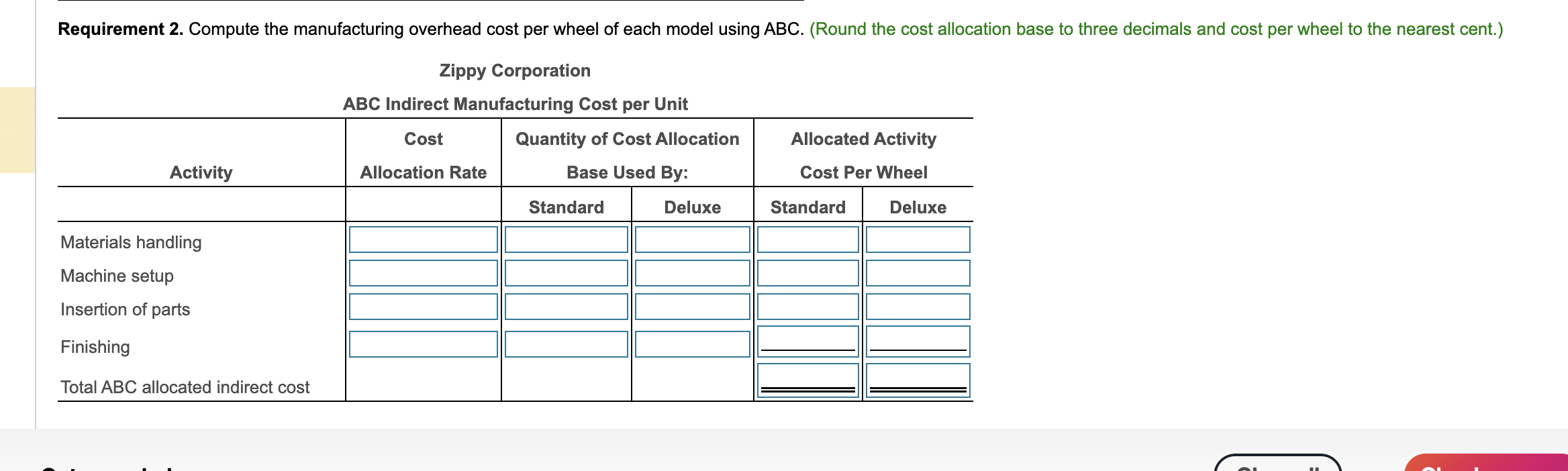Click the Deluxe cost per wheel field for Materials handling

point(917,240)
